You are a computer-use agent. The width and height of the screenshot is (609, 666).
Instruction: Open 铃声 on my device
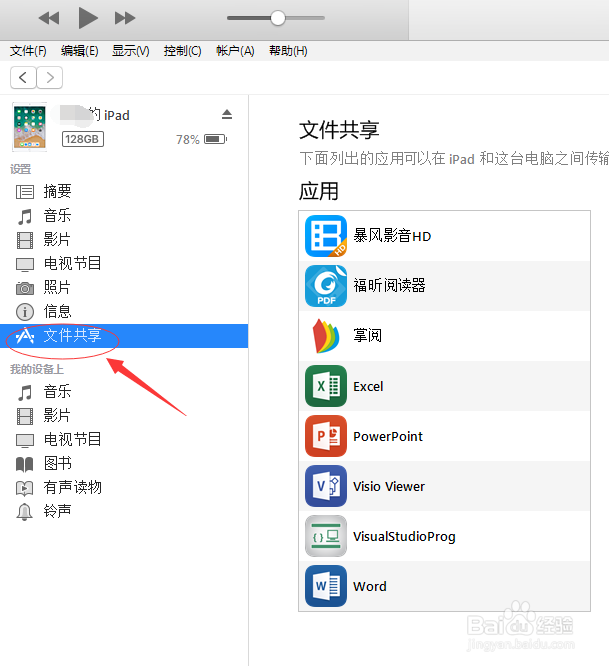124,511
